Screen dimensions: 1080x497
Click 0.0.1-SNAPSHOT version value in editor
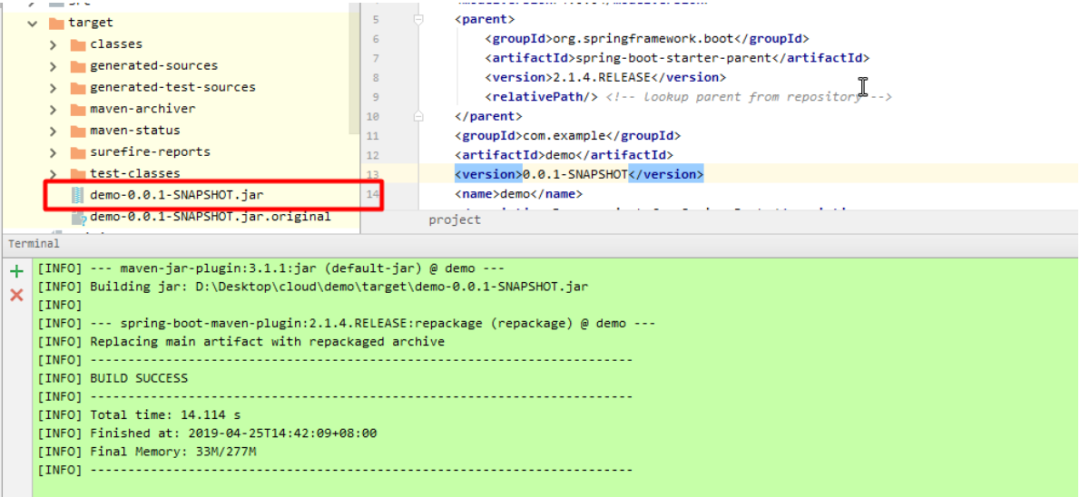tap(575, 174)
